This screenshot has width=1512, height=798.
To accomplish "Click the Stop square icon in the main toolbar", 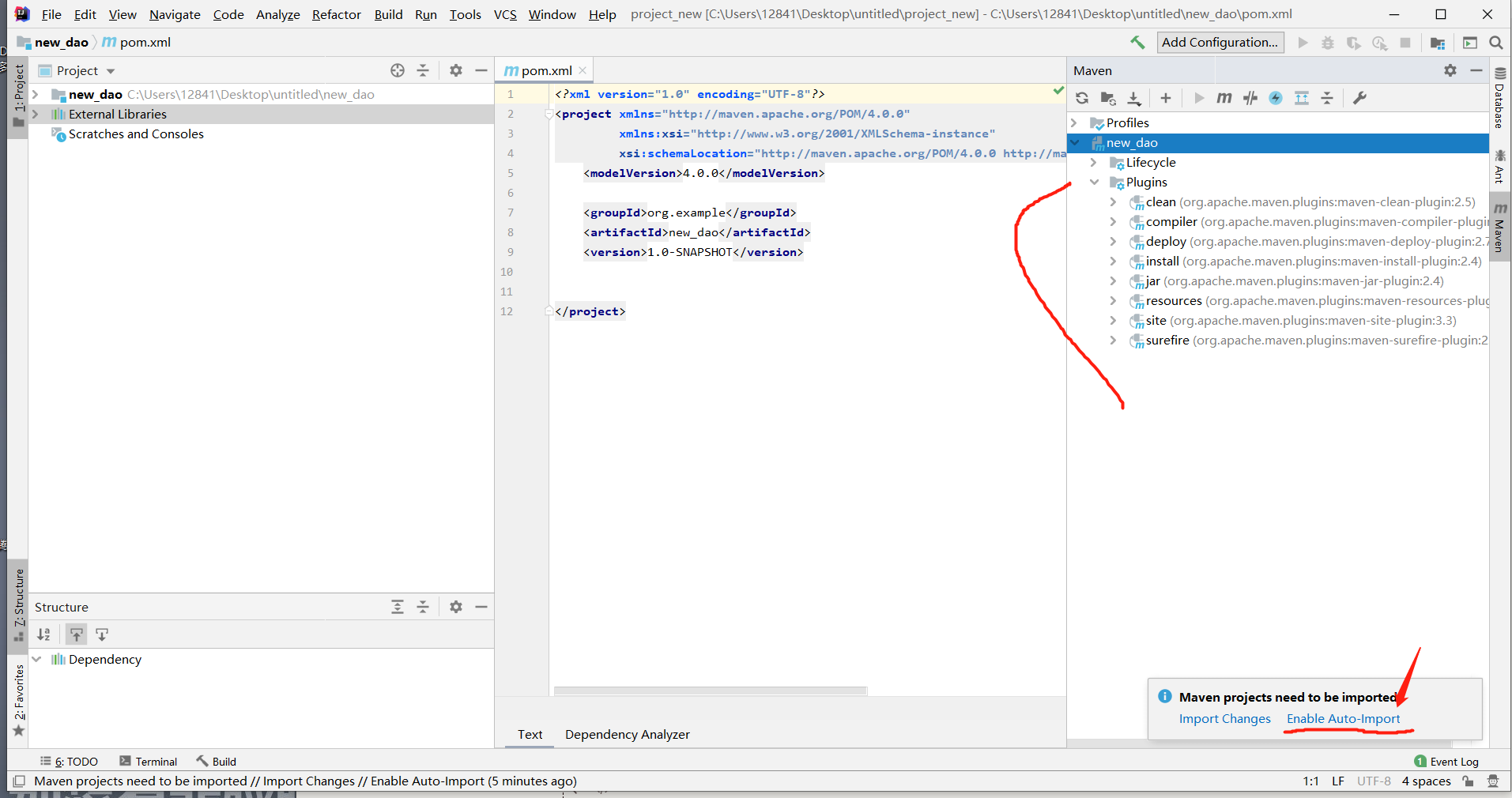I will coord(1405,43).
